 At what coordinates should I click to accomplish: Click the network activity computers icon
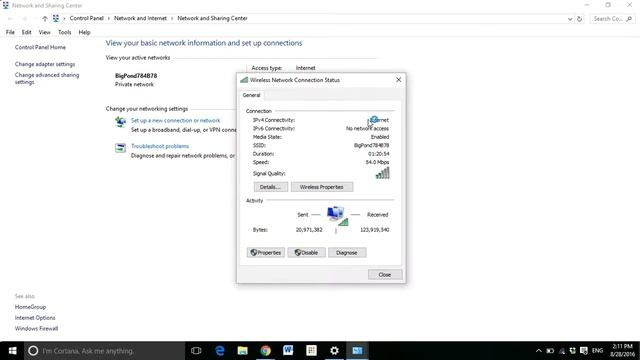pyautogui.click(x=337, y=216)
